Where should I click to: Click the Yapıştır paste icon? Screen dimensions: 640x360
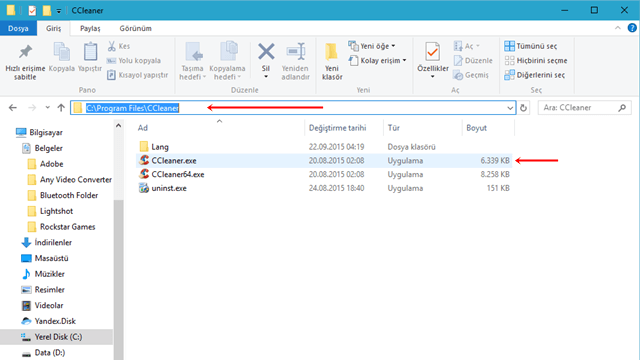pyautogui.click(x=90, y=52)
